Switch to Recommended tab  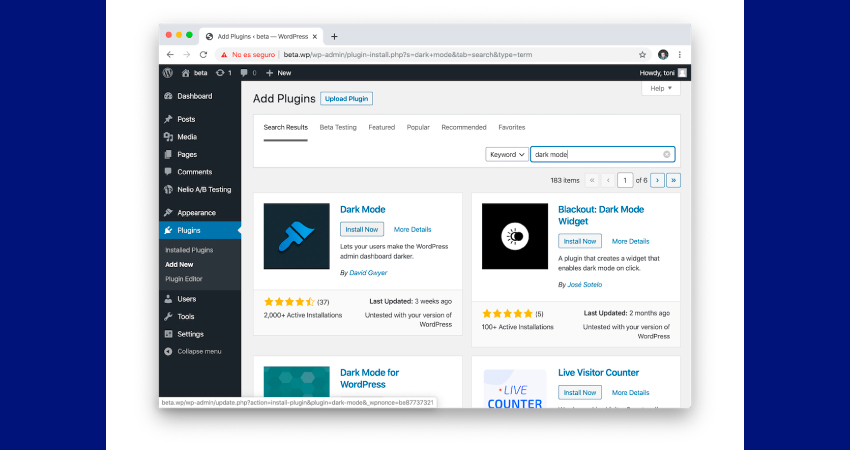(464, 127)
